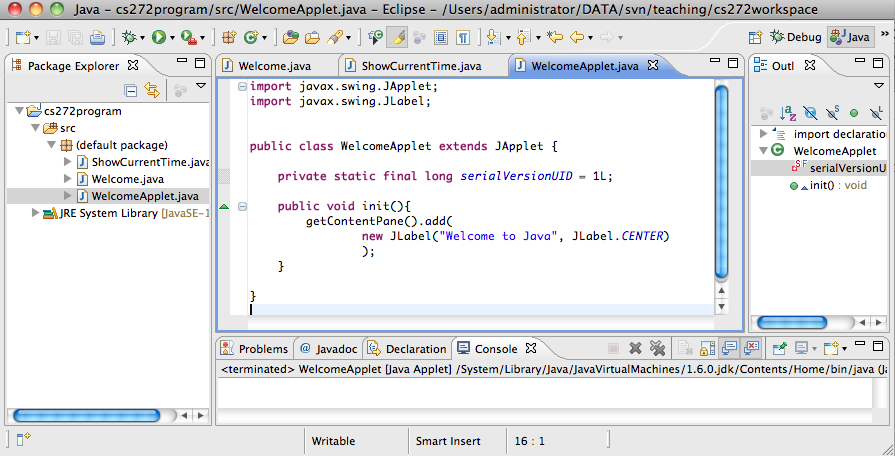Open the Debug configurations dropdown arrow
Screen dimensions: 895x456
click(x=142, y=38)
